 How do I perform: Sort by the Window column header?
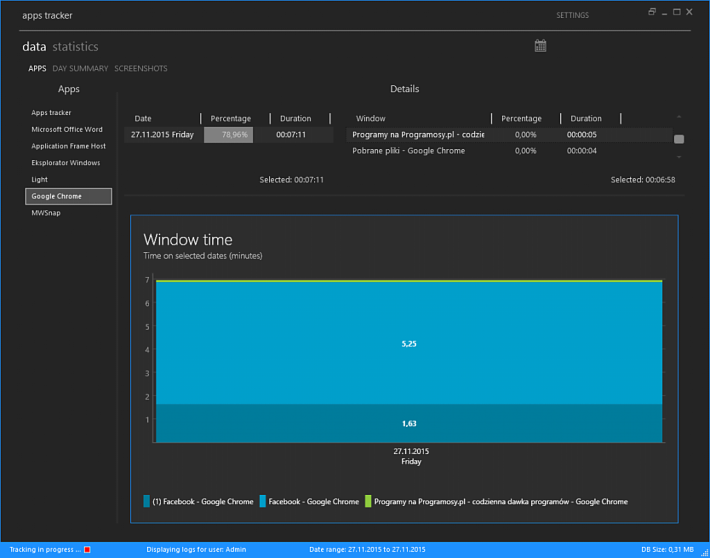point(370,119)
